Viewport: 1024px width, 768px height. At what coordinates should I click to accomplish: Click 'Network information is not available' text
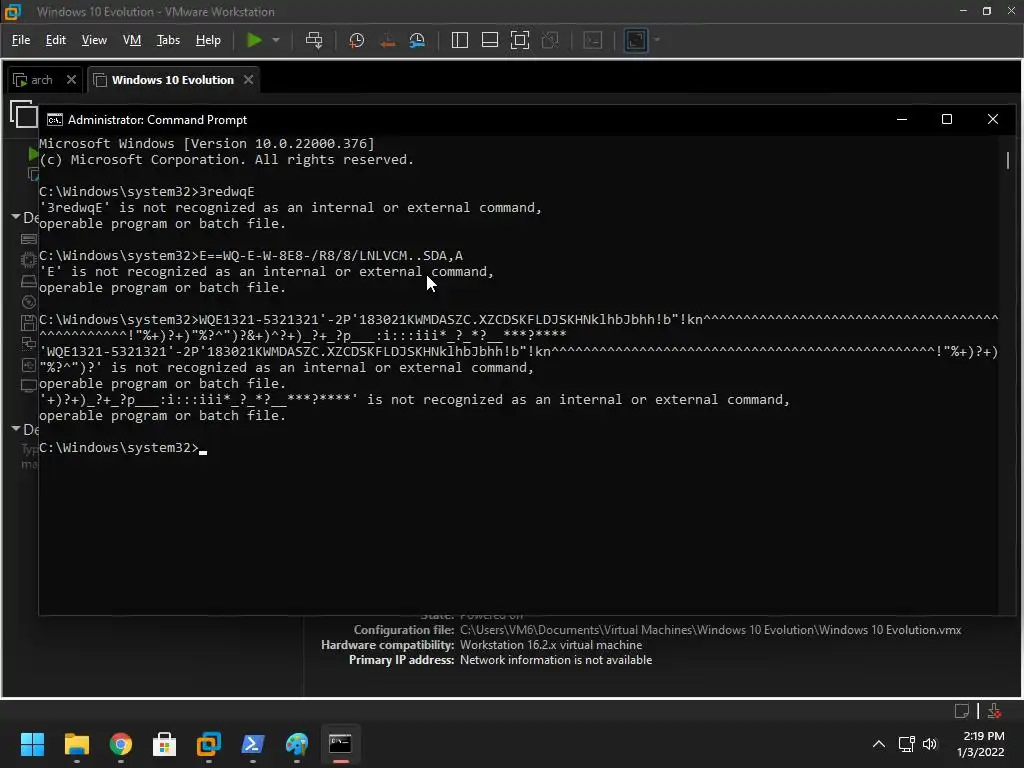[x=556, y=660]
